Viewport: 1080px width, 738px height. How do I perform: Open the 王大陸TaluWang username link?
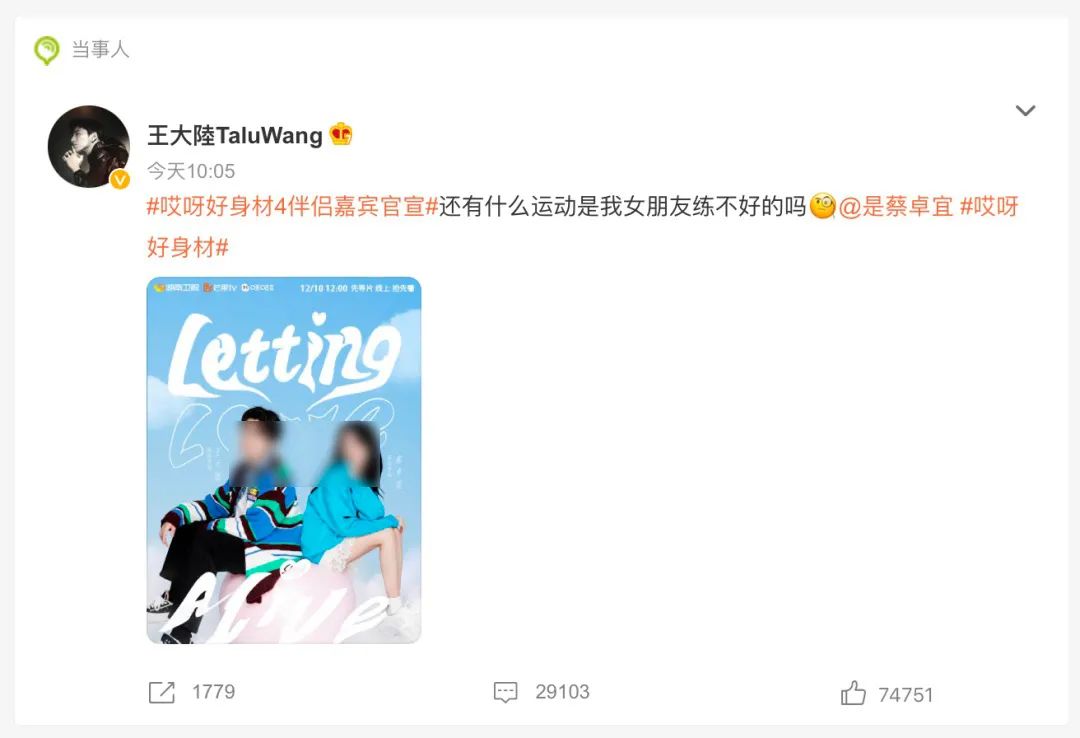[x=235, y=135]
